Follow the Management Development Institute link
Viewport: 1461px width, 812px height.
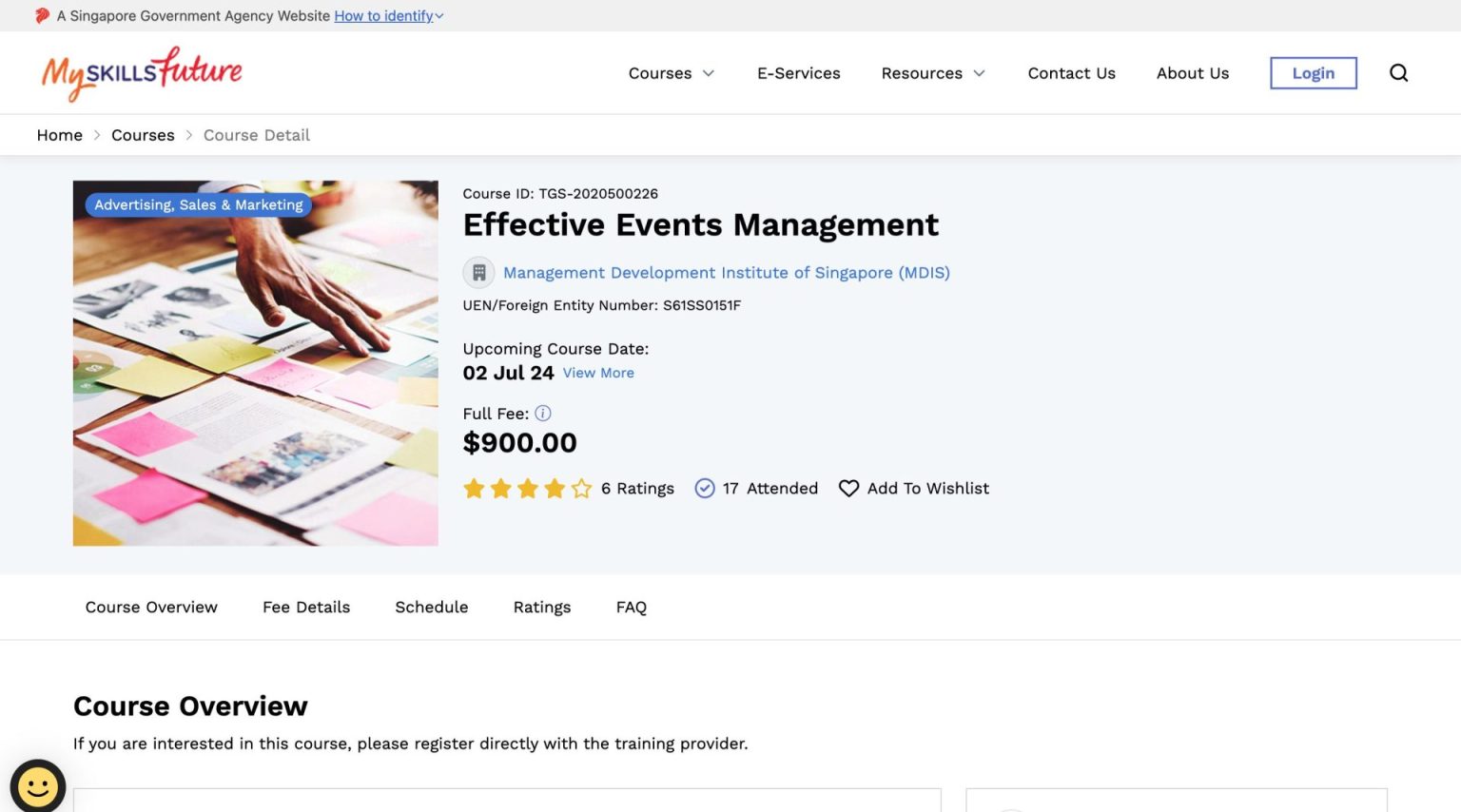[x=727, y=273]
